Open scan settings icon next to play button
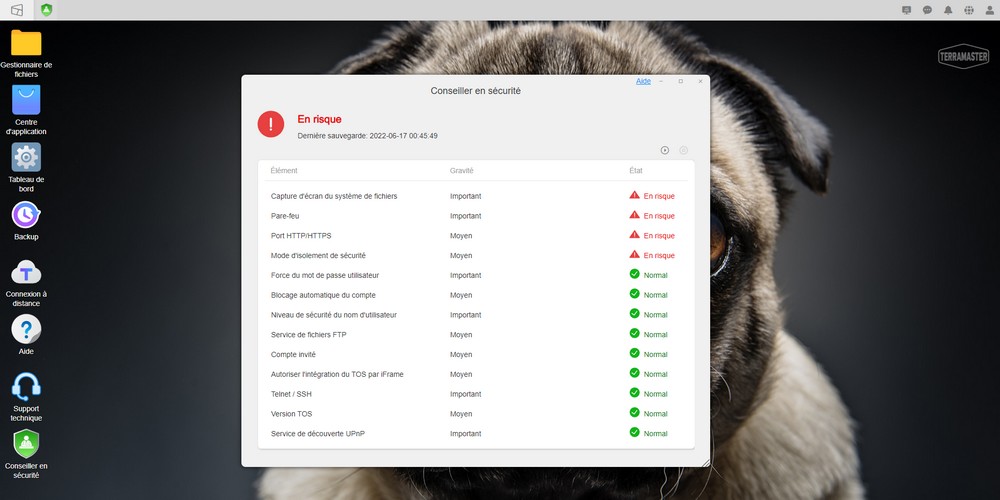 [x=684, y=151]
